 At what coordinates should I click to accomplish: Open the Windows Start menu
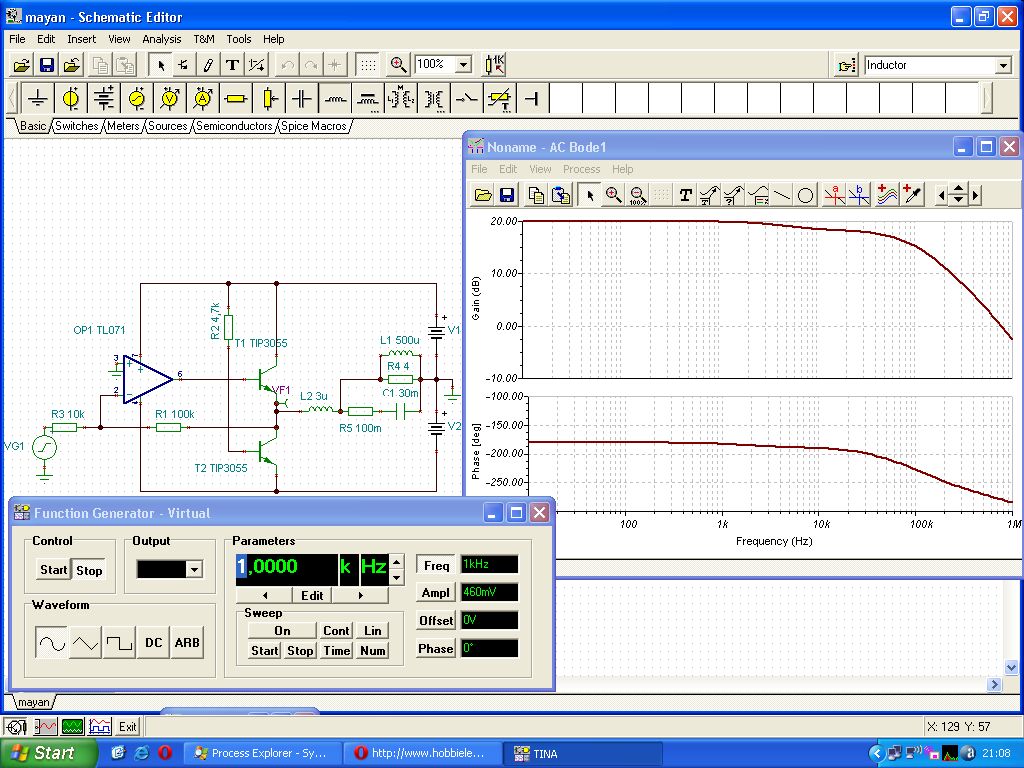click(x=49, y=753)
